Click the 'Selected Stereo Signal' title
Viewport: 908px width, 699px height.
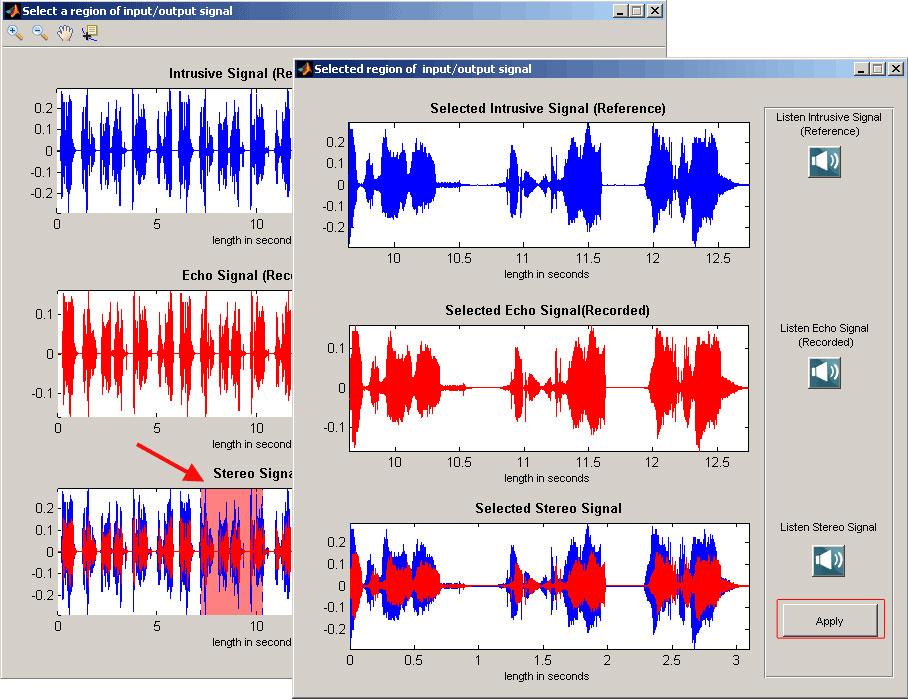click(x=548, y=508)
